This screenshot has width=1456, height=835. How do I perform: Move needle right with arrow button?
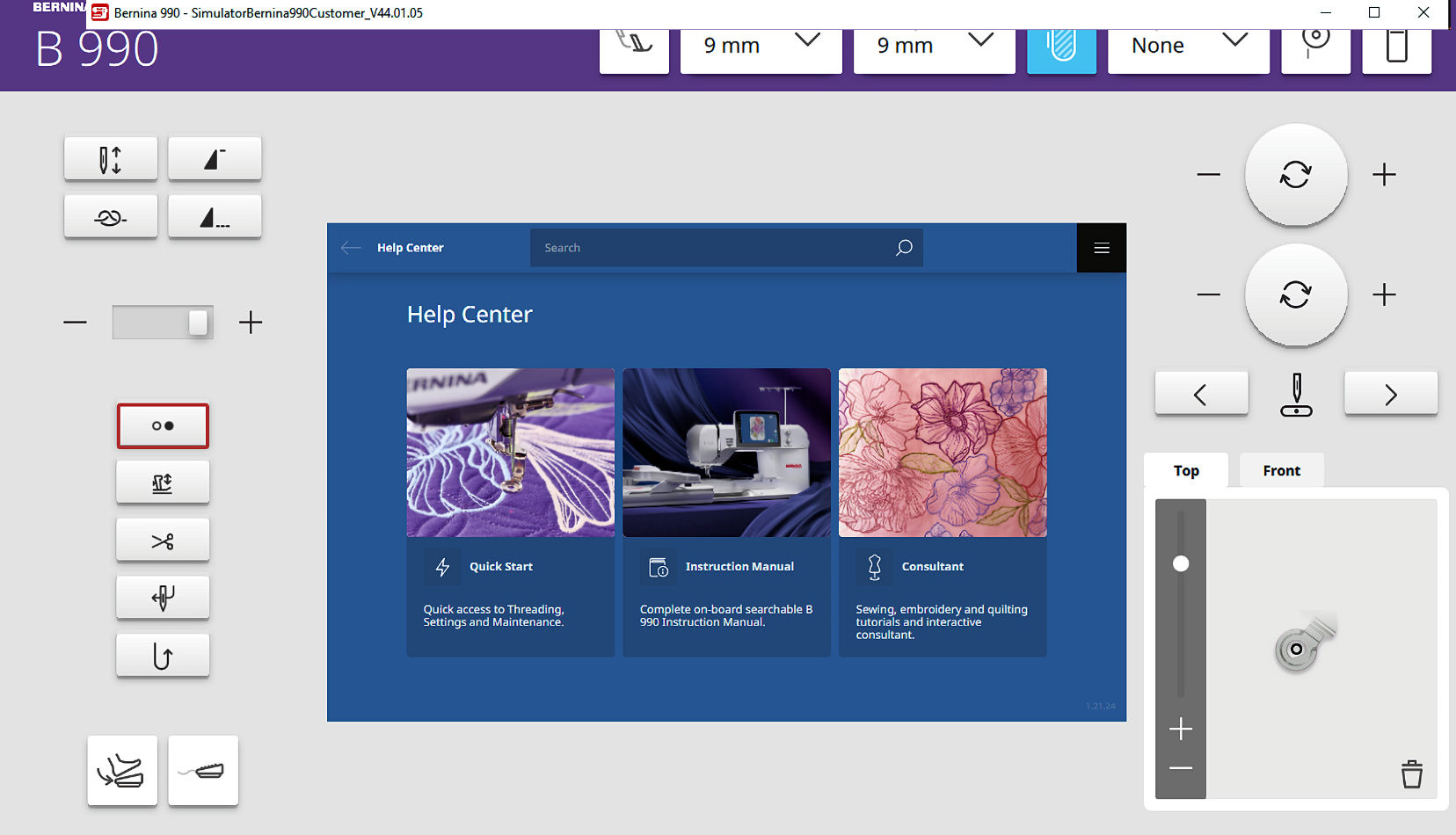coord(1391,394)
